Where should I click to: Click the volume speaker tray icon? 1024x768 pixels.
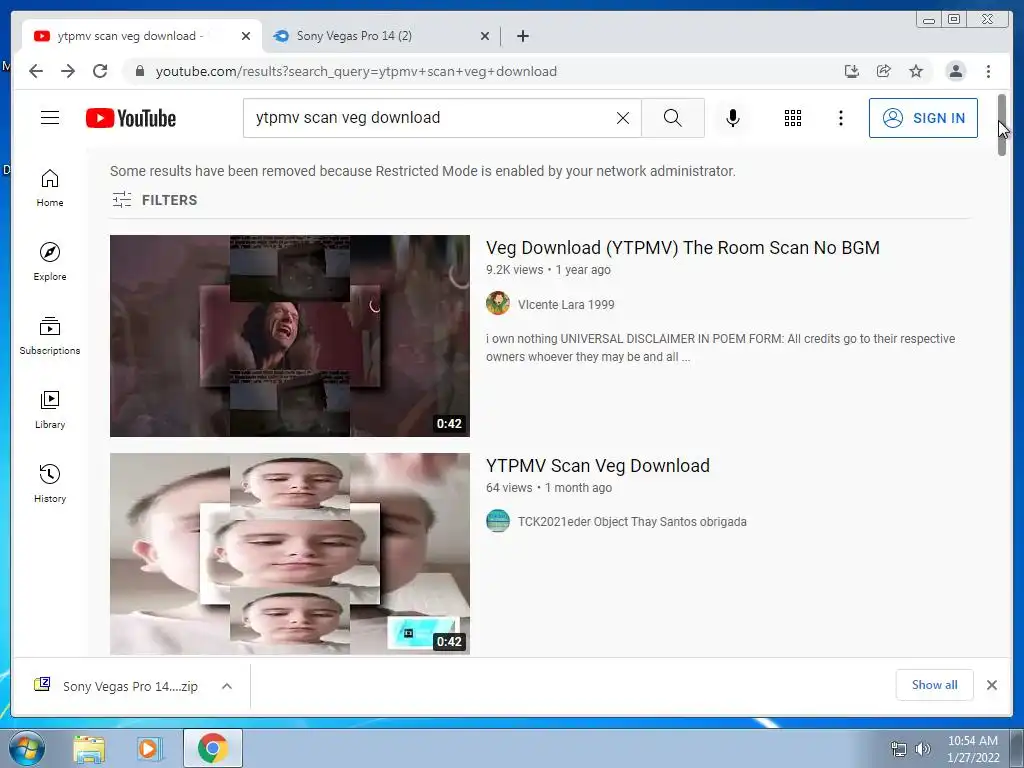(x=923, y=749)
